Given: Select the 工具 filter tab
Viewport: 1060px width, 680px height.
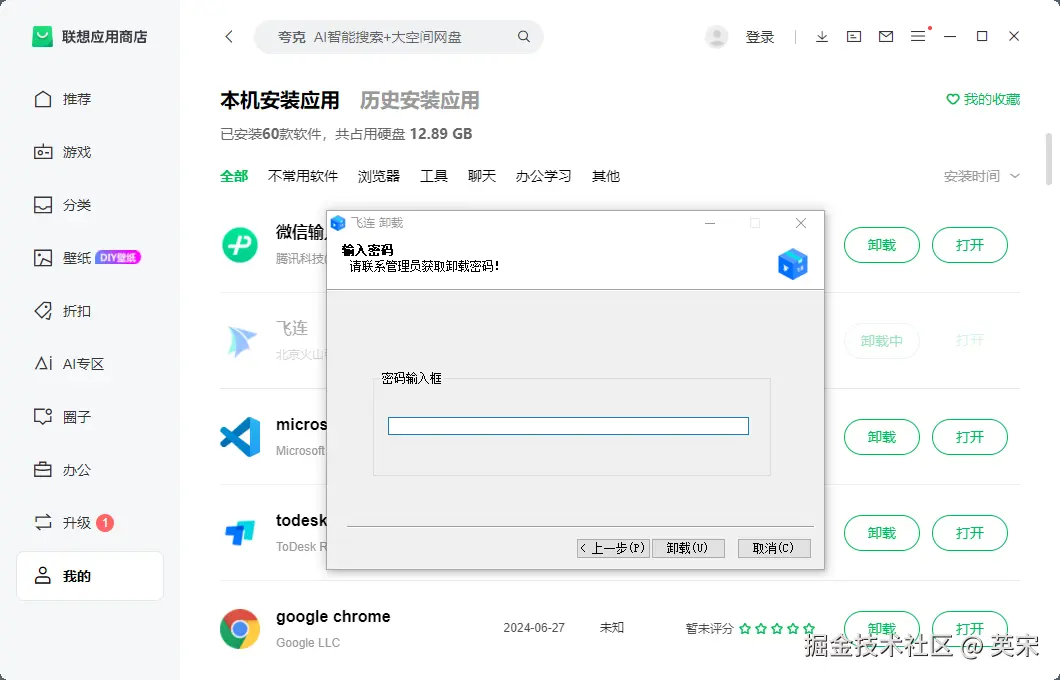Looking at the screenshot, I should click(x=434, y=176).
